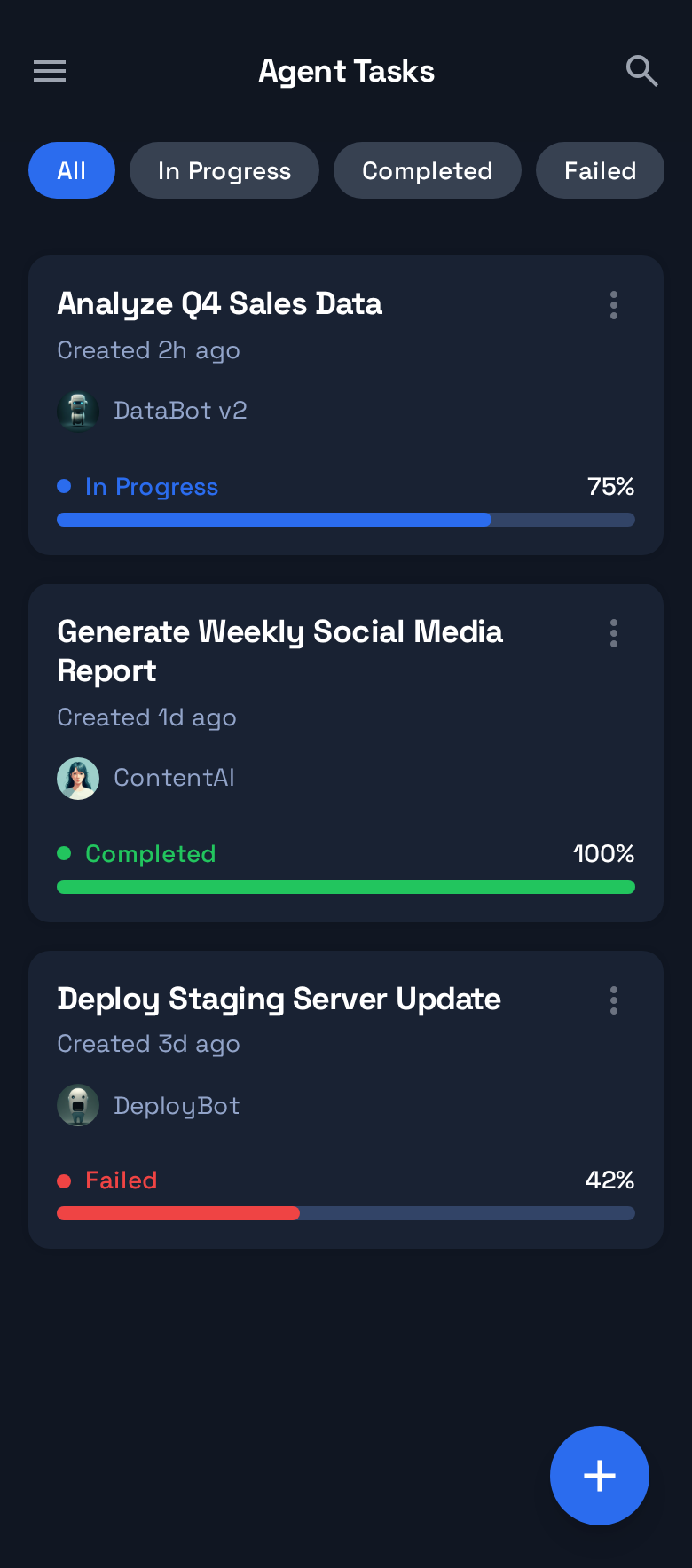Select the DataBot v2 avatar
This screenshot has width=692, height=1568.
click(78, 411)
